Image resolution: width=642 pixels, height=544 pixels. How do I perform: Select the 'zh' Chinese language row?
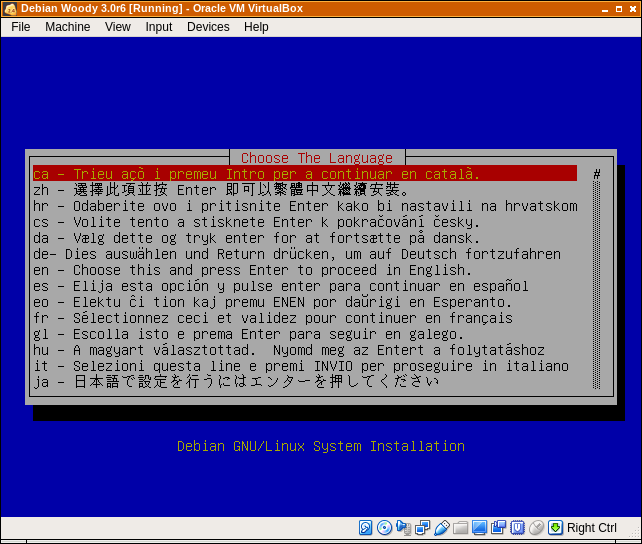pyautogui.click(x=305, y=190)
